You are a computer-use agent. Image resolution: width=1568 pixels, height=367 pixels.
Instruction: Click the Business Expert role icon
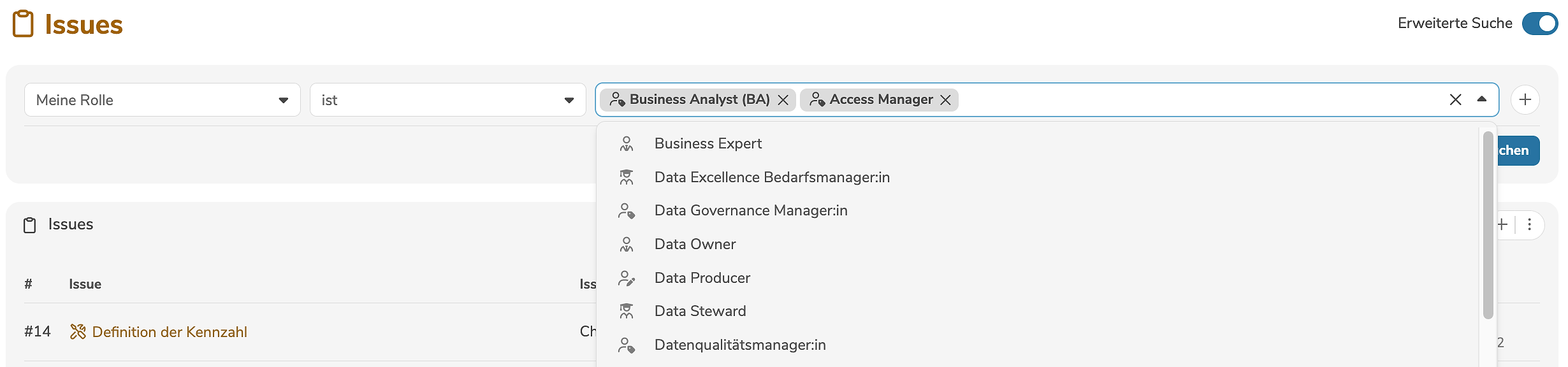626,143
